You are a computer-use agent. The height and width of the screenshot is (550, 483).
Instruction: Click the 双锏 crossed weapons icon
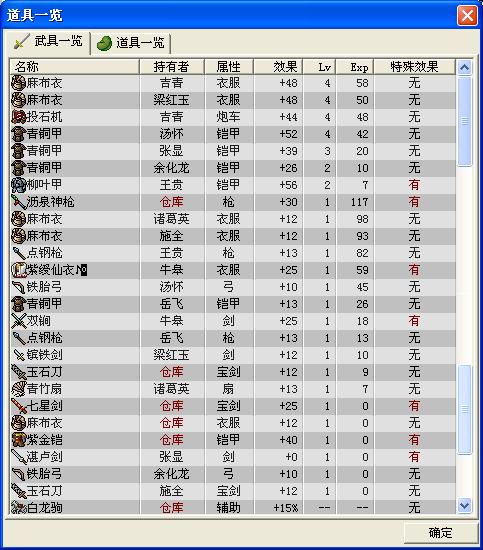pyautogui.click(x=19, y=321)
